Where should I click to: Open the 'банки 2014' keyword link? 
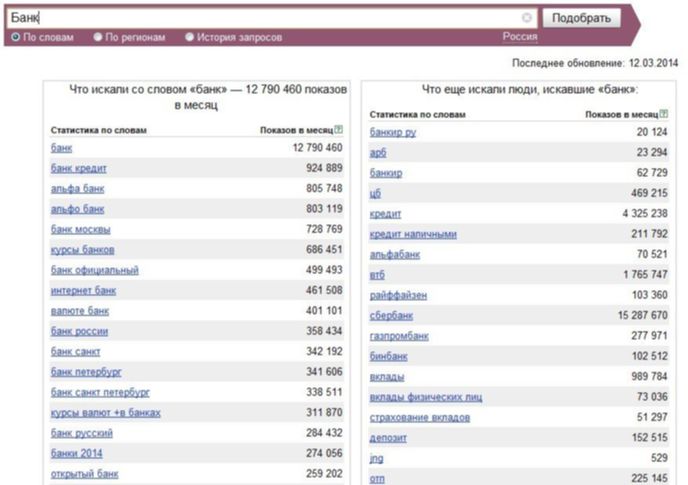tap(77, 453)
